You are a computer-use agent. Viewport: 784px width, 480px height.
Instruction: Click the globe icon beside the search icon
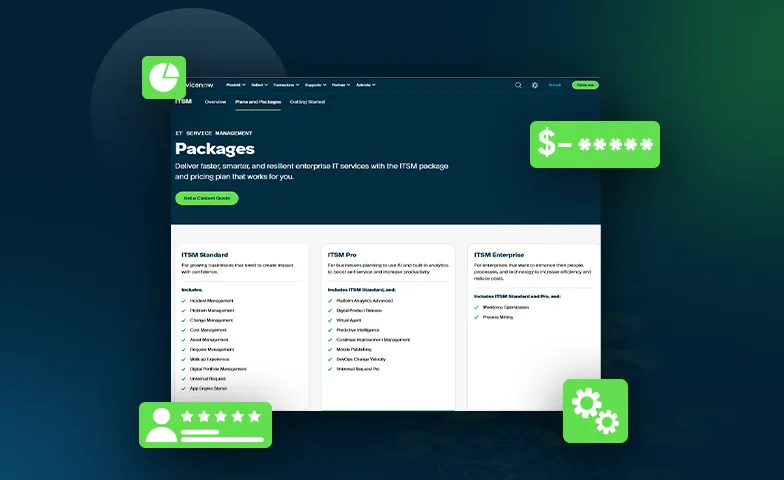[x=534, y=85]
